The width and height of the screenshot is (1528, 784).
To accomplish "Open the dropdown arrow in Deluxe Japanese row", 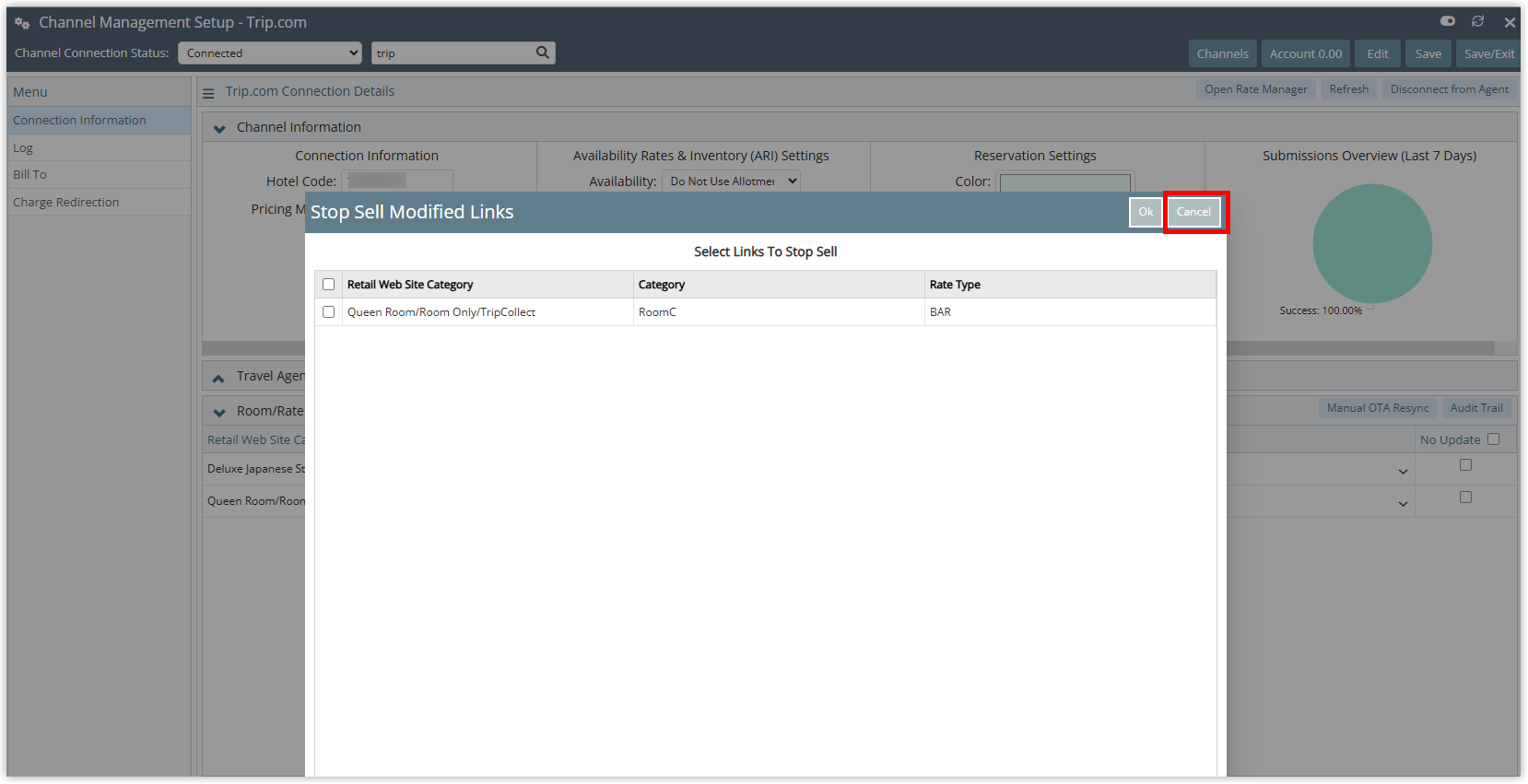I will pyautogui.click(x=1403, y=472).
